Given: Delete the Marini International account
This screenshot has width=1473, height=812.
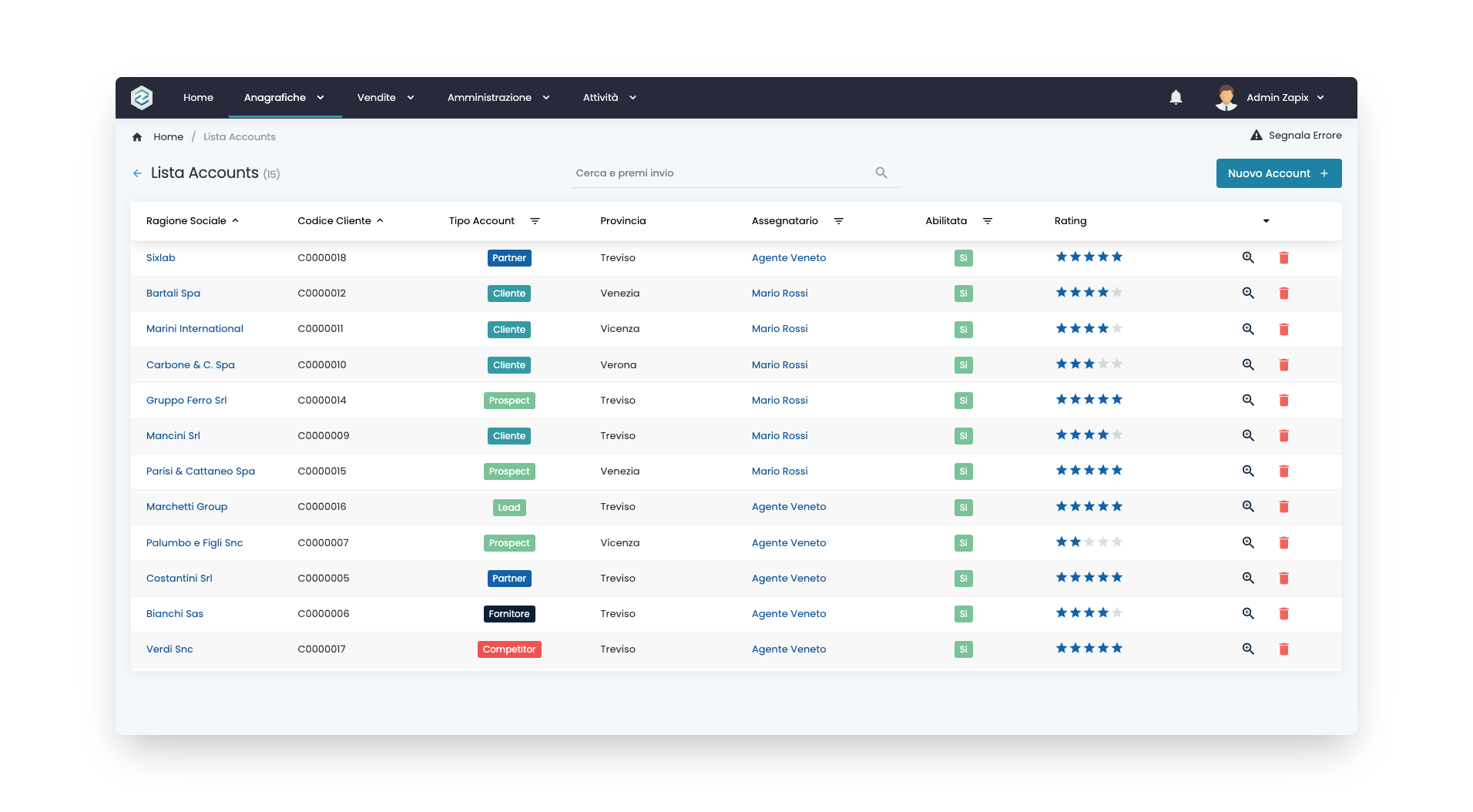Looking at the screenshot, I should click(1284, 330).
